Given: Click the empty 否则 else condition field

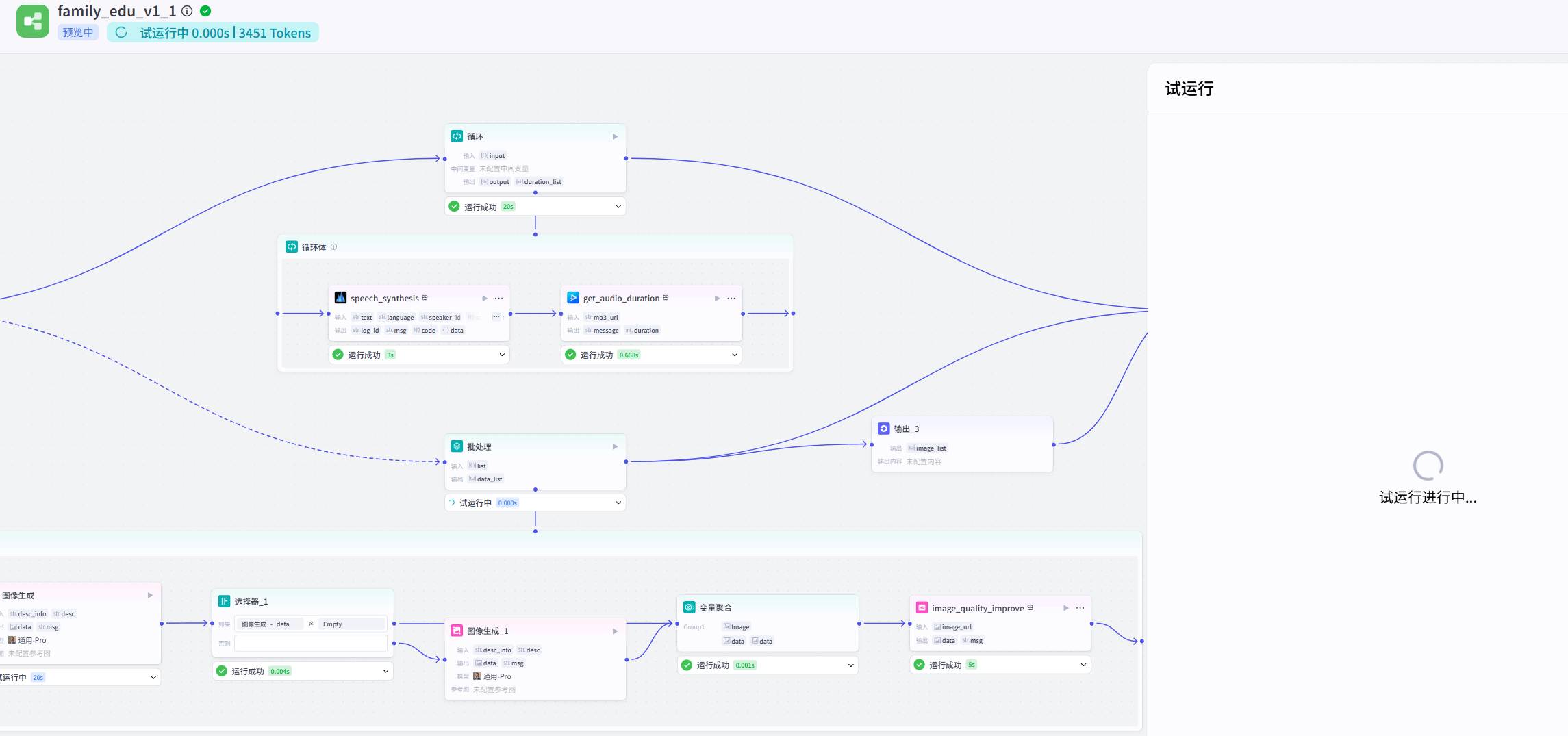Looking at the screenshot, I should (x=310, y=644).
